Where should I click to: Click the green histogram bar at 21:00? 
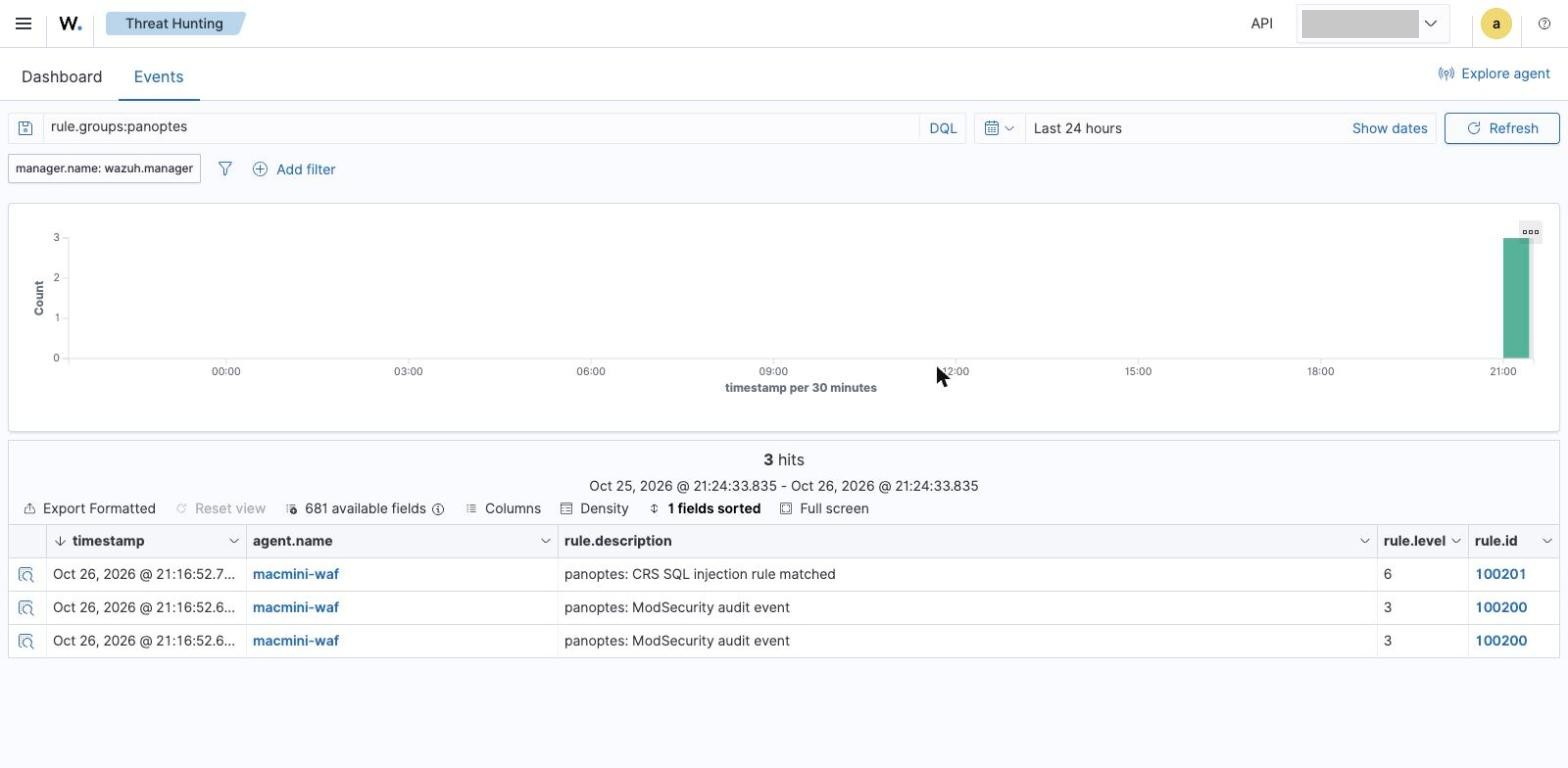[1516, 298]
